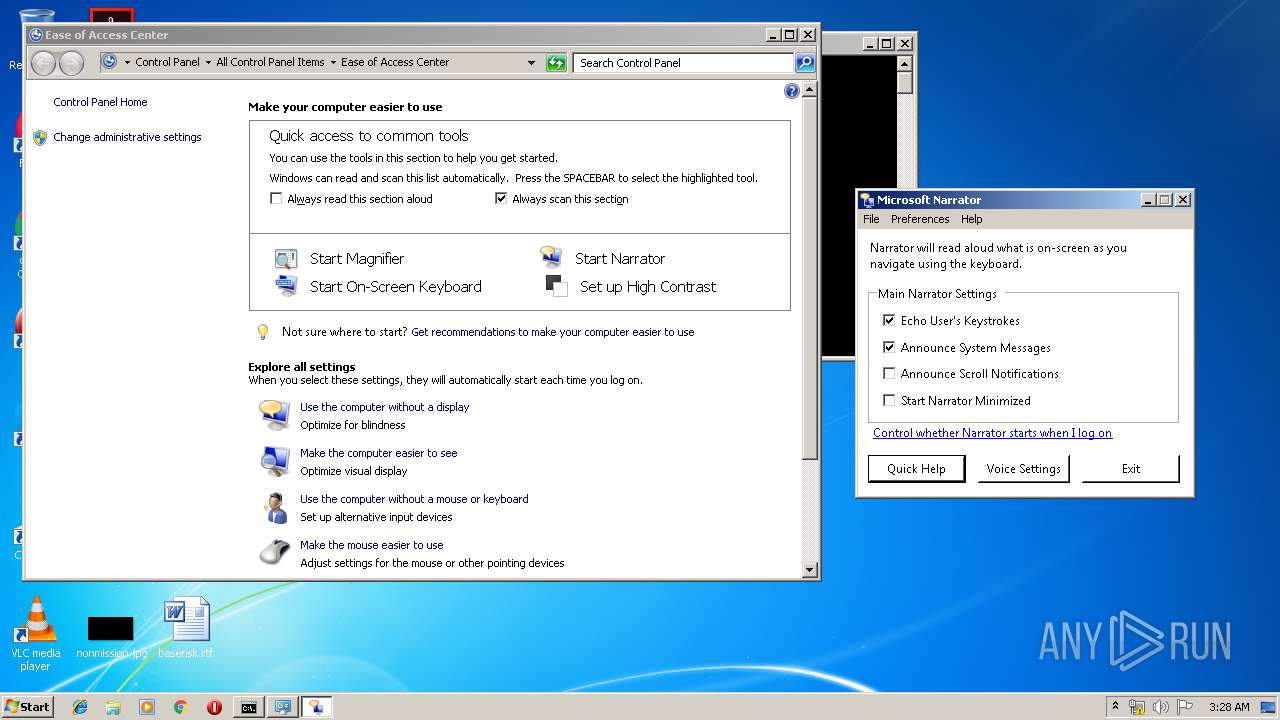The width and height of the screenshot is (1280, 720).
Task: Click the Narrator Quick Help button
Action: (x=916, y=469)
